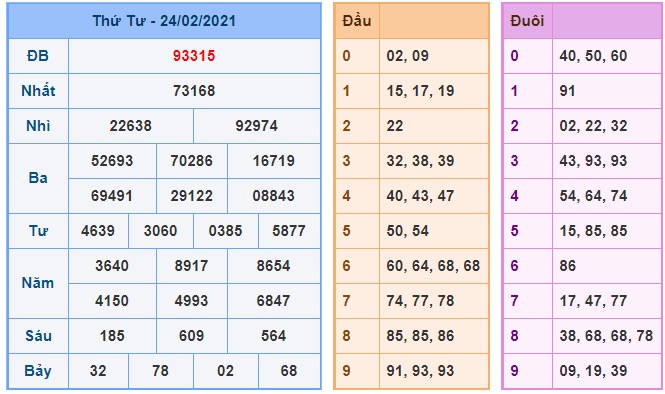Select Đuôi table entry '17, 47, 77'
Image resolution: width=665 pixels, height=394 pixels.
(593, 301)
